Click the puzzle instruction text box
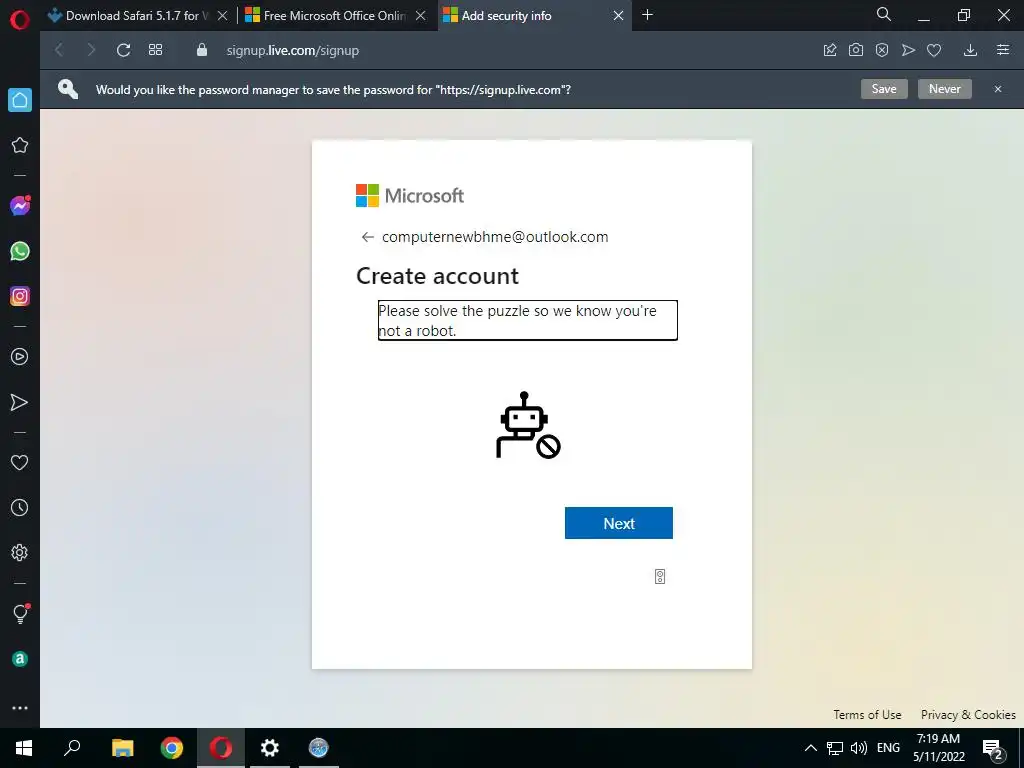The image size is (1024, 768). [528, 321]
